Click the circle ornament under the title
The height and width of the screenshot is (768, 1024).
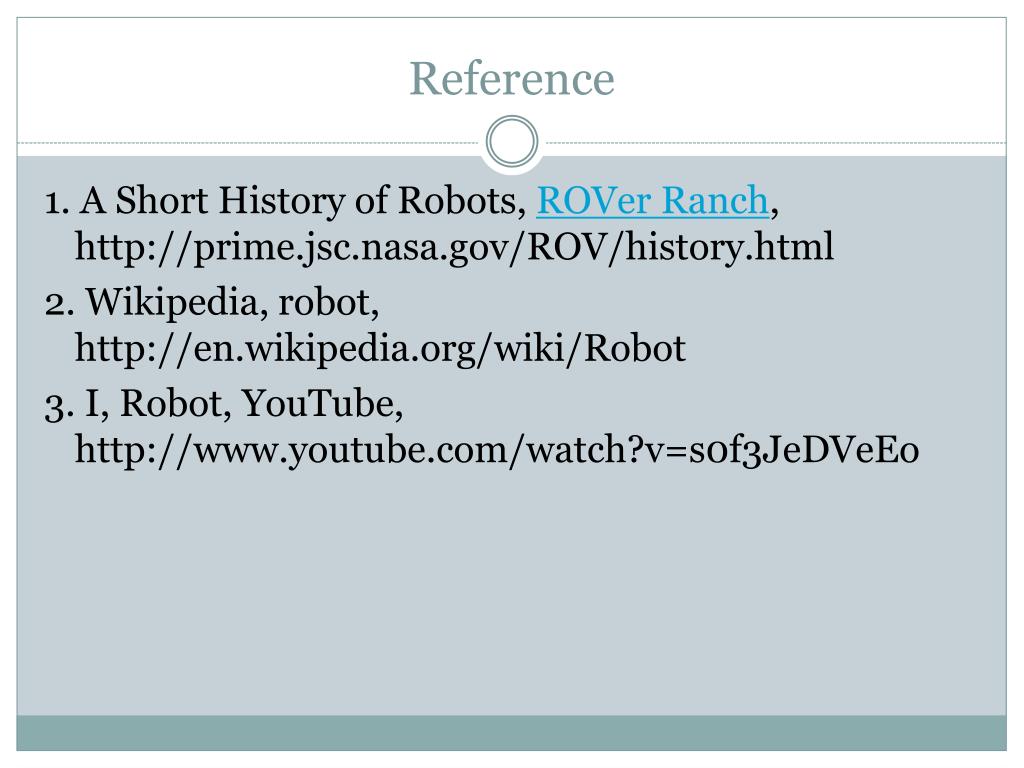click(512, 142)
